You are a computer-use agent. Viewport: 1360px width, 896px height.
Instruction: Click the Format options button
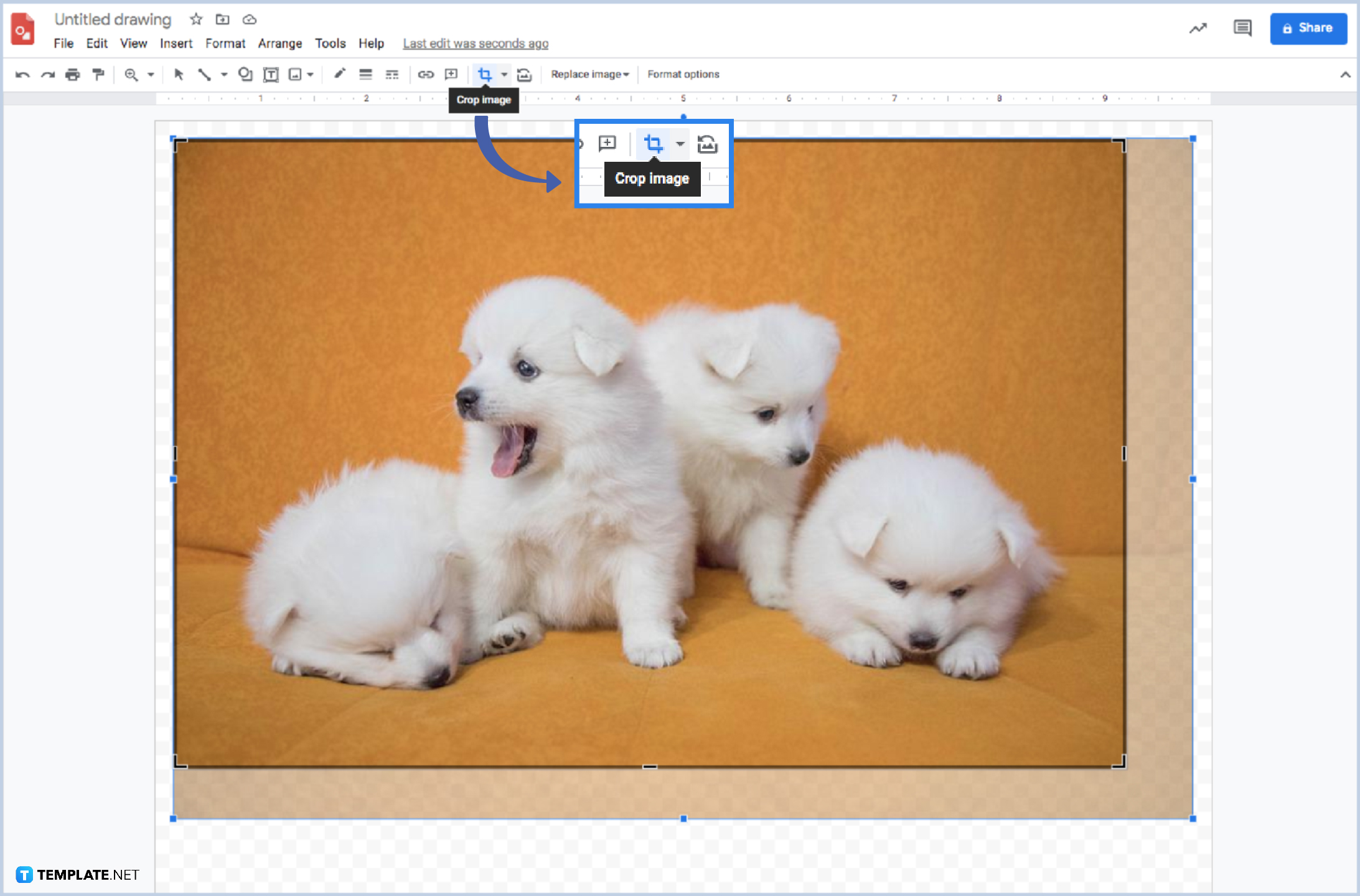tap(683, 74)
